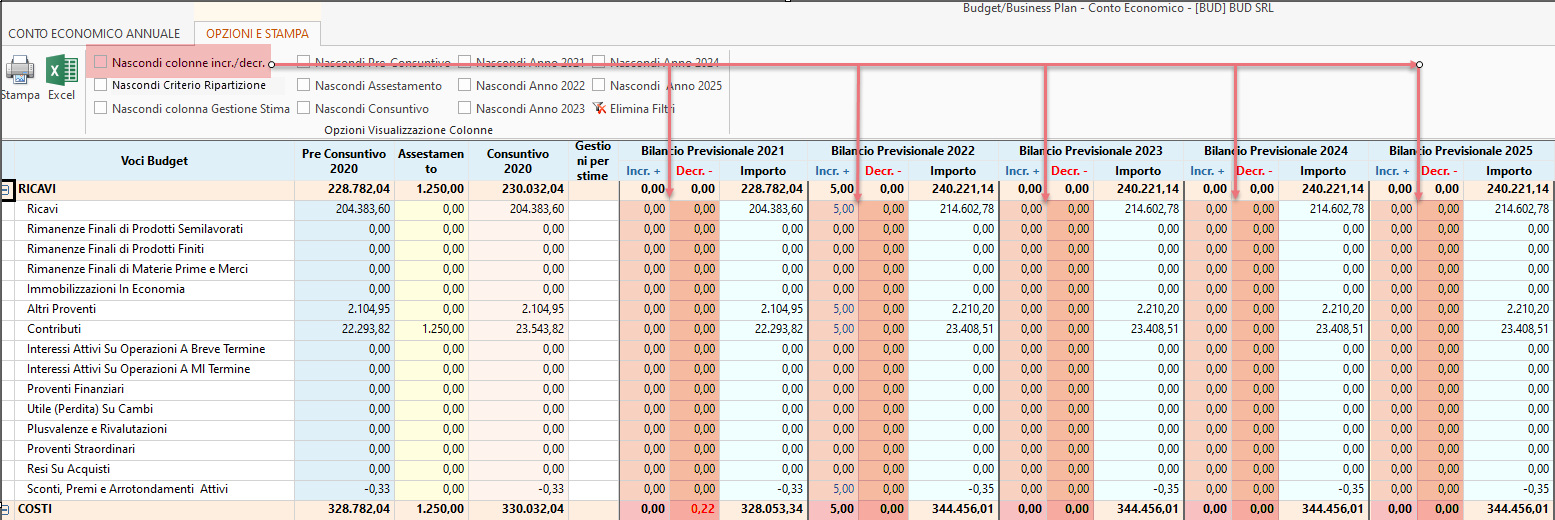Select the 'Ricavi' detail row label
1555x520 pixels.
pyautogui.click(x=43, y=209)
